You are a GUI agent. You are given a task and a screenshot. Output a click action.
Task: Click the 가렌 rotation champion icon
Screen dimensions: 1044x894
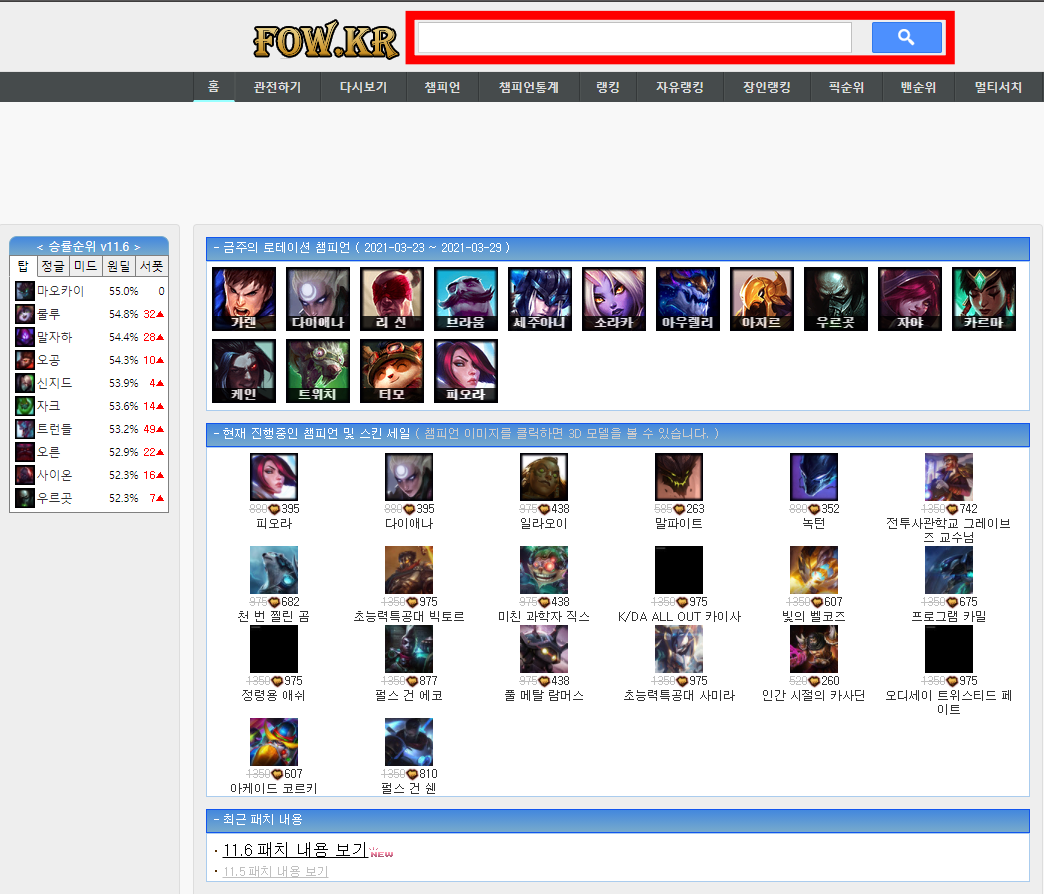(x=244, y=299)
